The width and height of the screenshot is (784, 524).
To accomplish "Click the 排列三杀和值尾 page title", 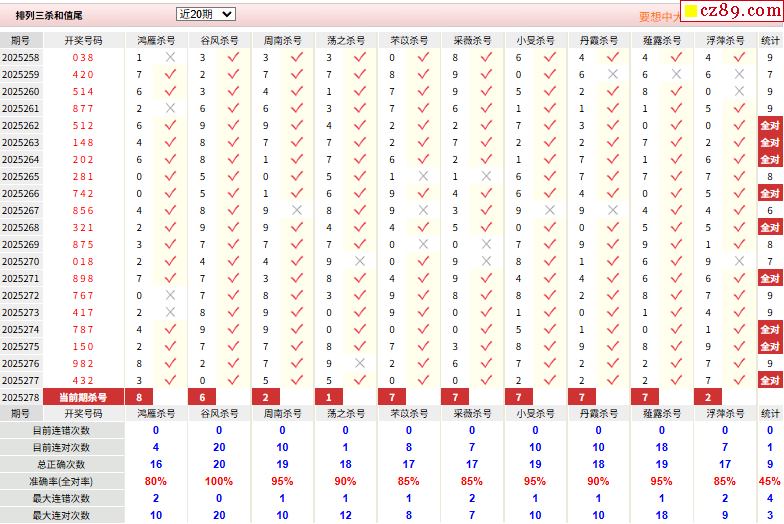I will (x=49, y=16).
